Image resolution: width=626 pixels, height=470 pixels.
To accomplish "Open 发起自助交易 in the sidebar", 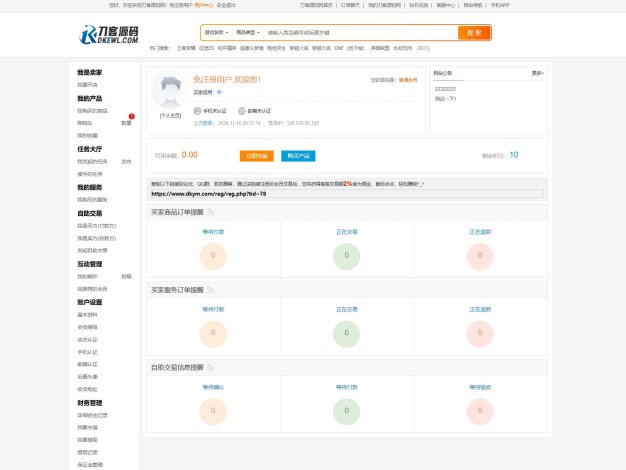I will (x=92, y=250).
